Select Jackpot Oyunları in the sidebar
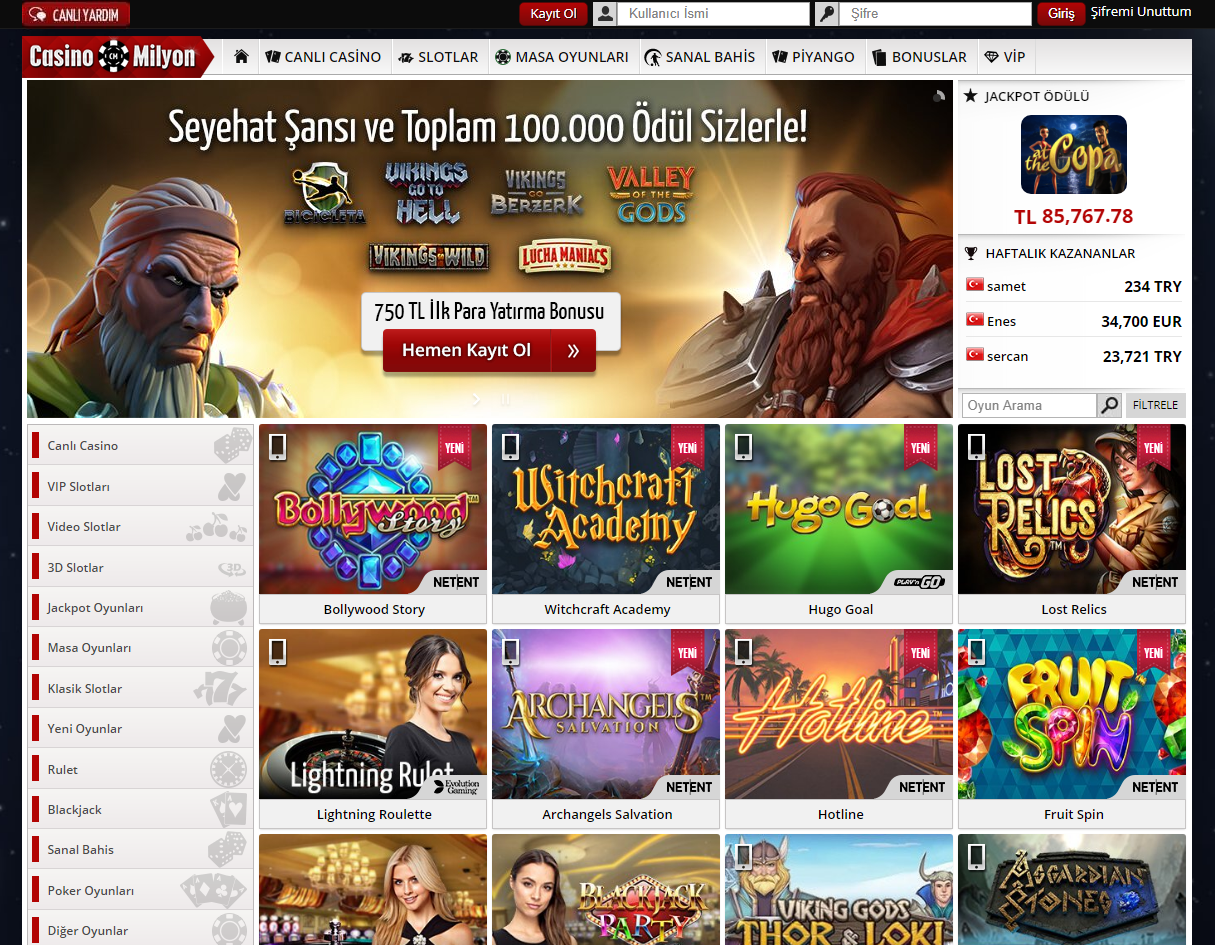The width and height of the screenshot is (1215, 945). pyautogui.click(x=140, y=607)
